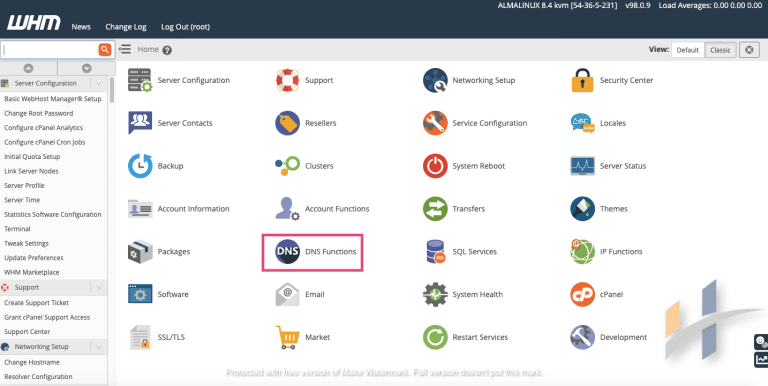Open the Locales speech bubble icon
The width and height of the screenshot is (768, 386).
[582, 123]
